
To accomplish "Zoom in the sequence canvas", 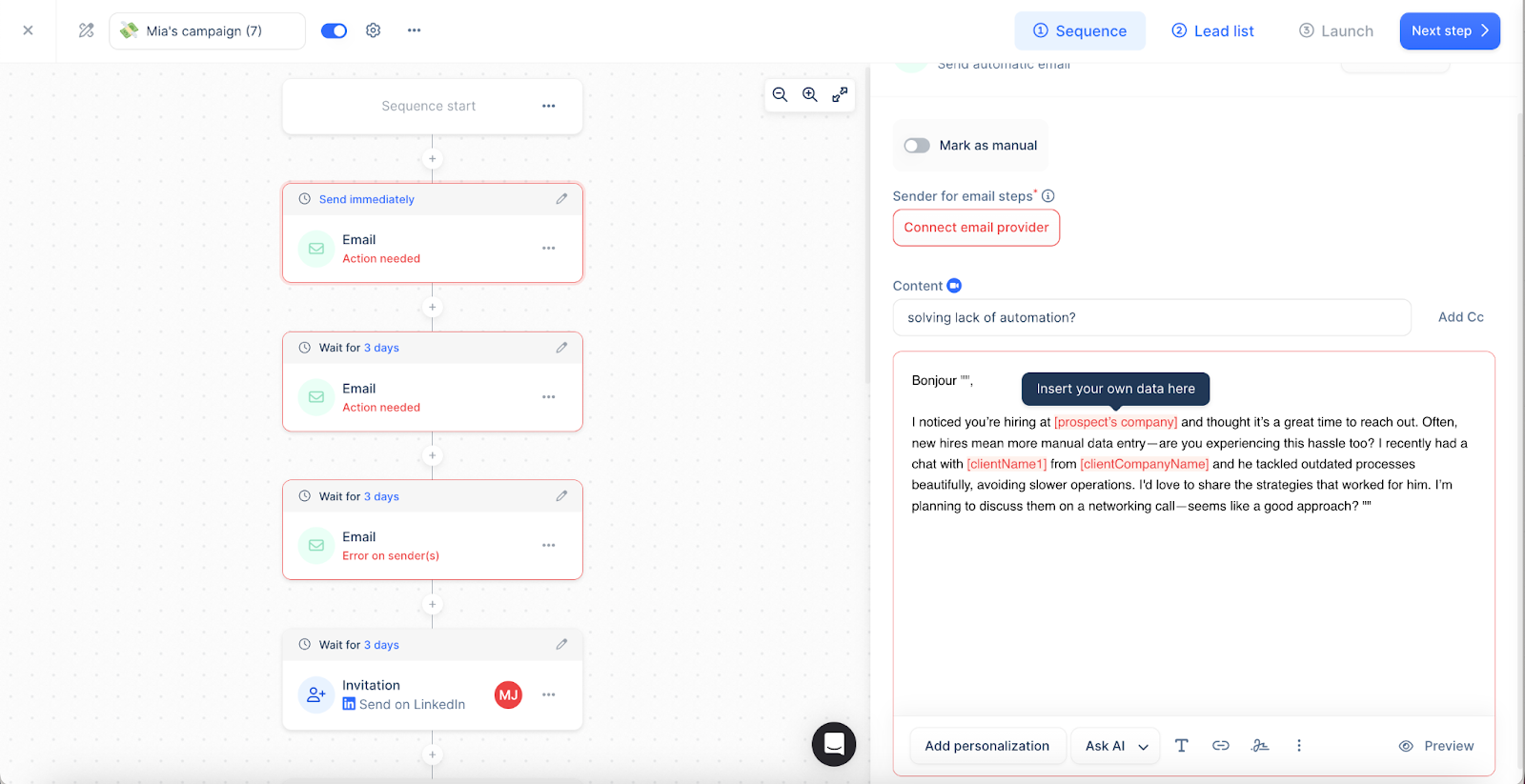I will coord(809,94).
